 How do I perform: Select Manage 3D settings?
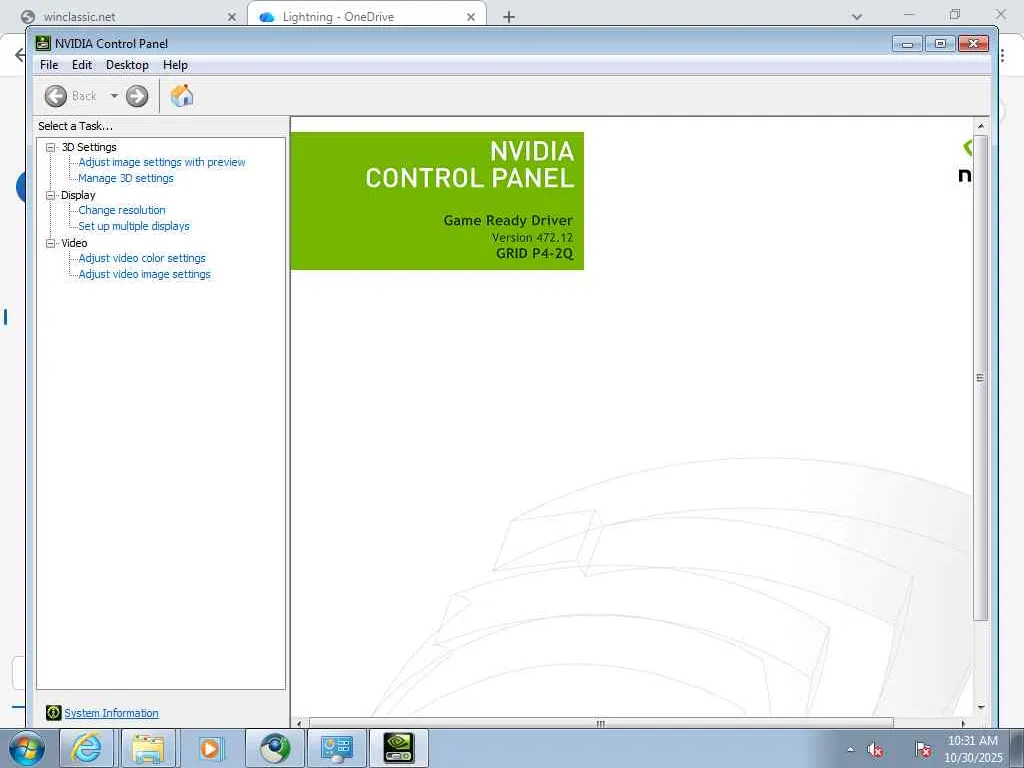point(126,178)
